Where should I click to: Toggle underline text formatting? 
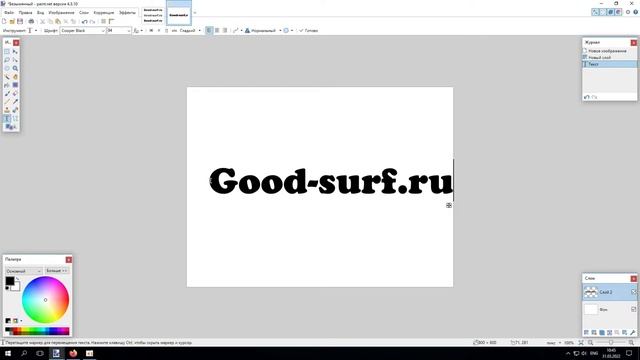pos(166,31)
